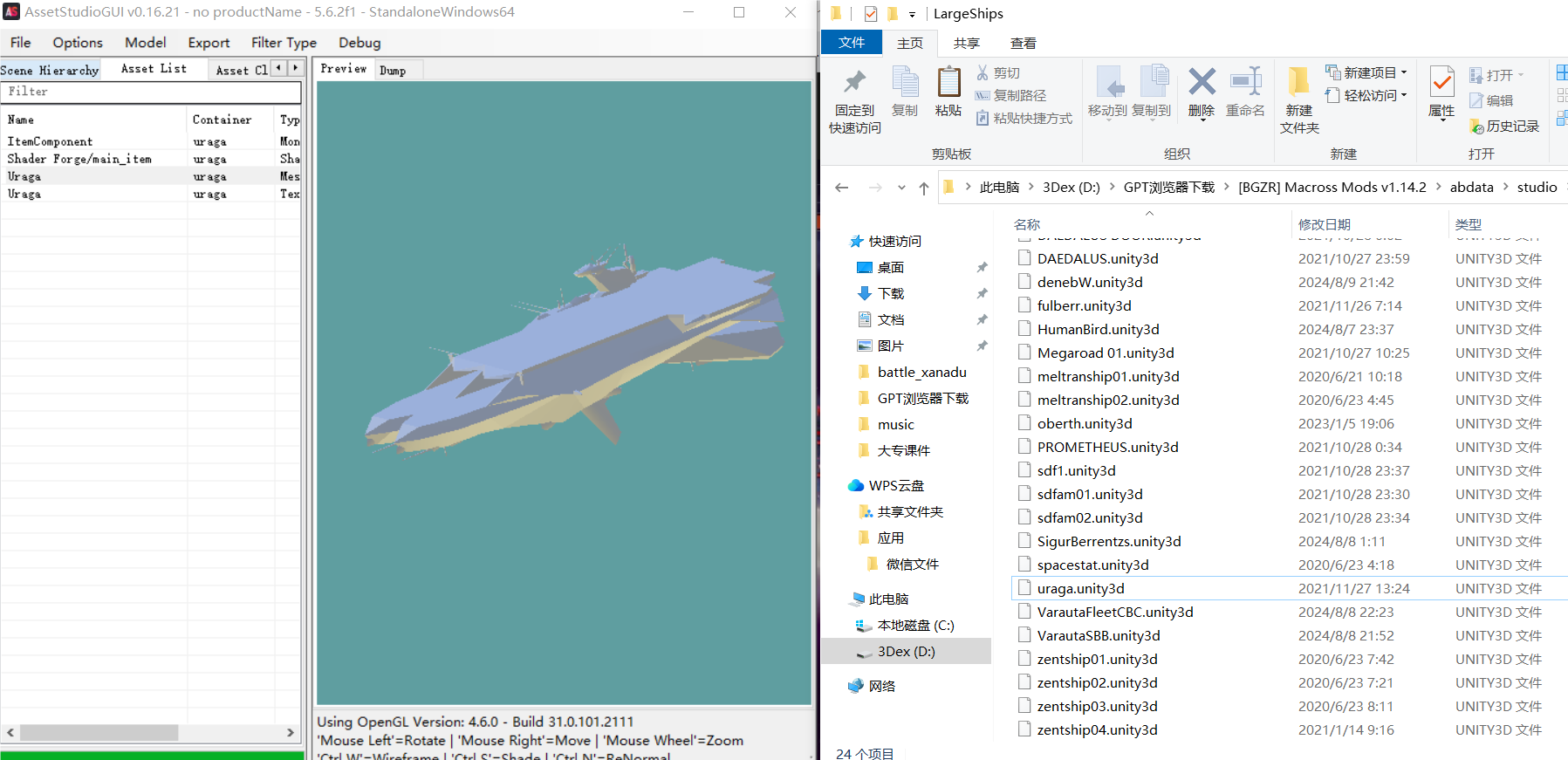The width and height of the screenshot is (1568, 760).
Task: Click the Paste shortcut (粘贴快捷方式) icon
Action: click(983, 118)
